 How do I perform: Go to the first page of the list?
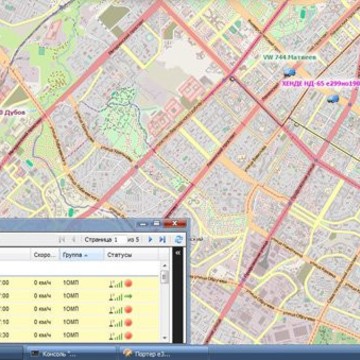(x=62, y=239)
